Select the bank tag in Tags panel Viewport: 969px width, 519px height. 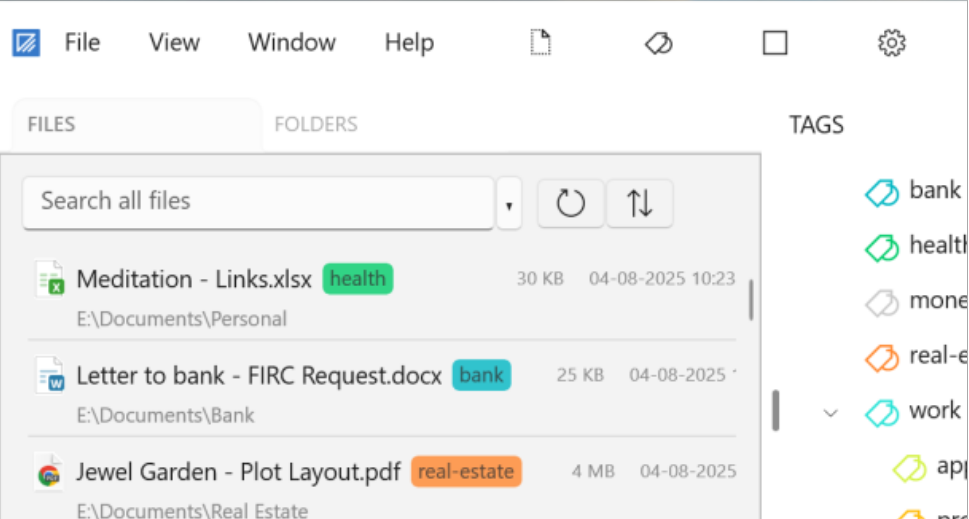[x=934, y=190]
